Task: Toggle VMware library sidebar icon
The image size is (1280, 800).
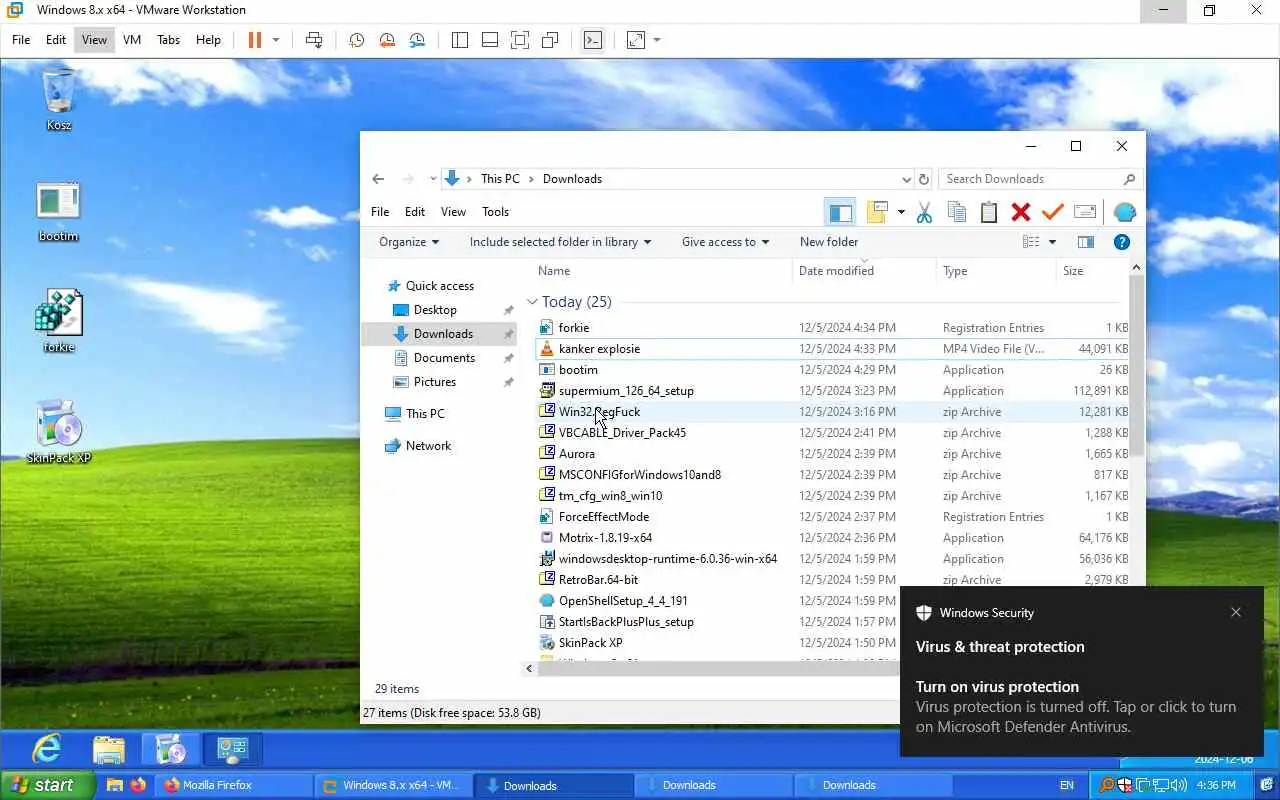Action: pos(460,40)
